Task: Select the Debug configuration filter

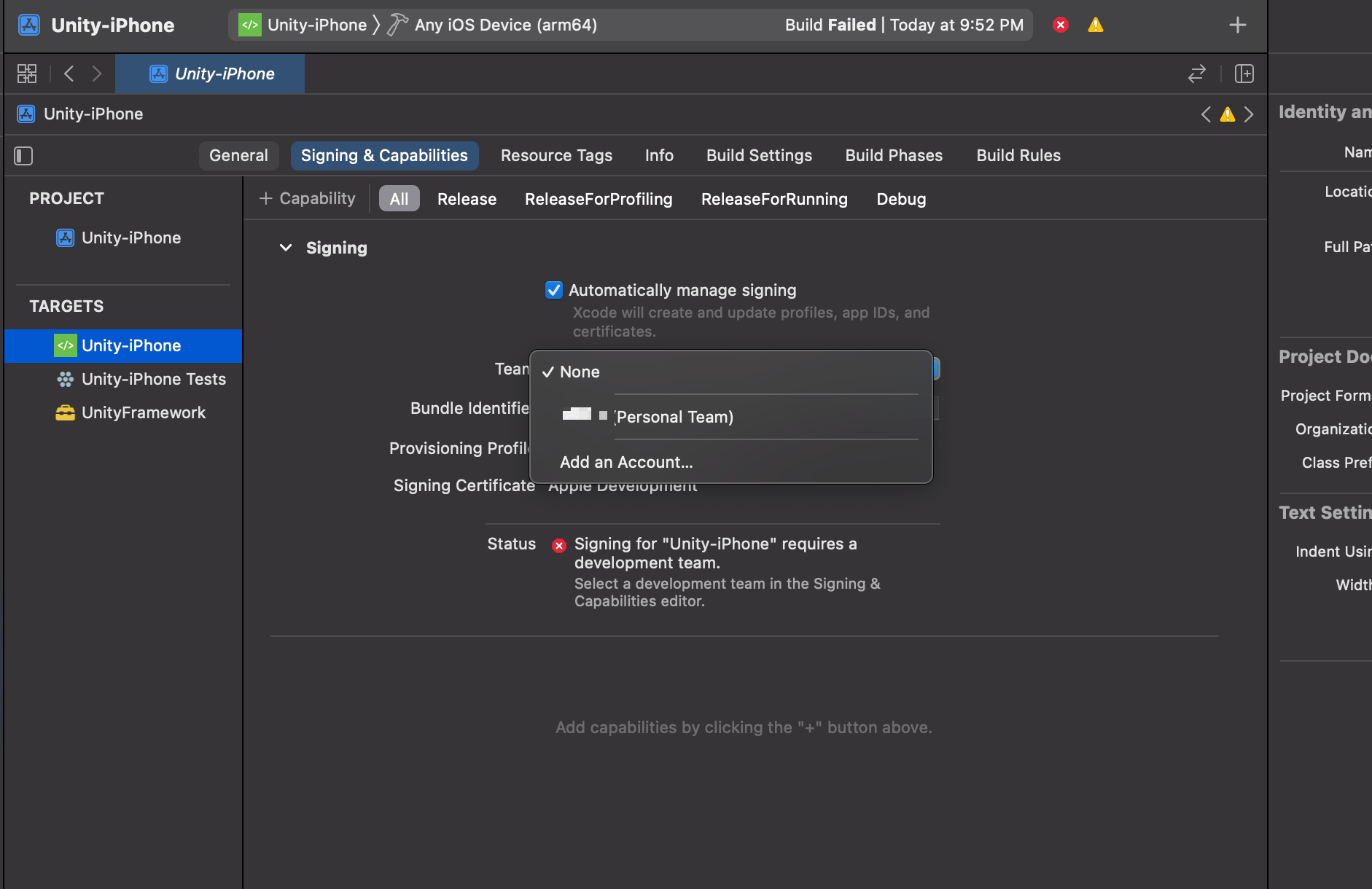Action: [901, 199]
